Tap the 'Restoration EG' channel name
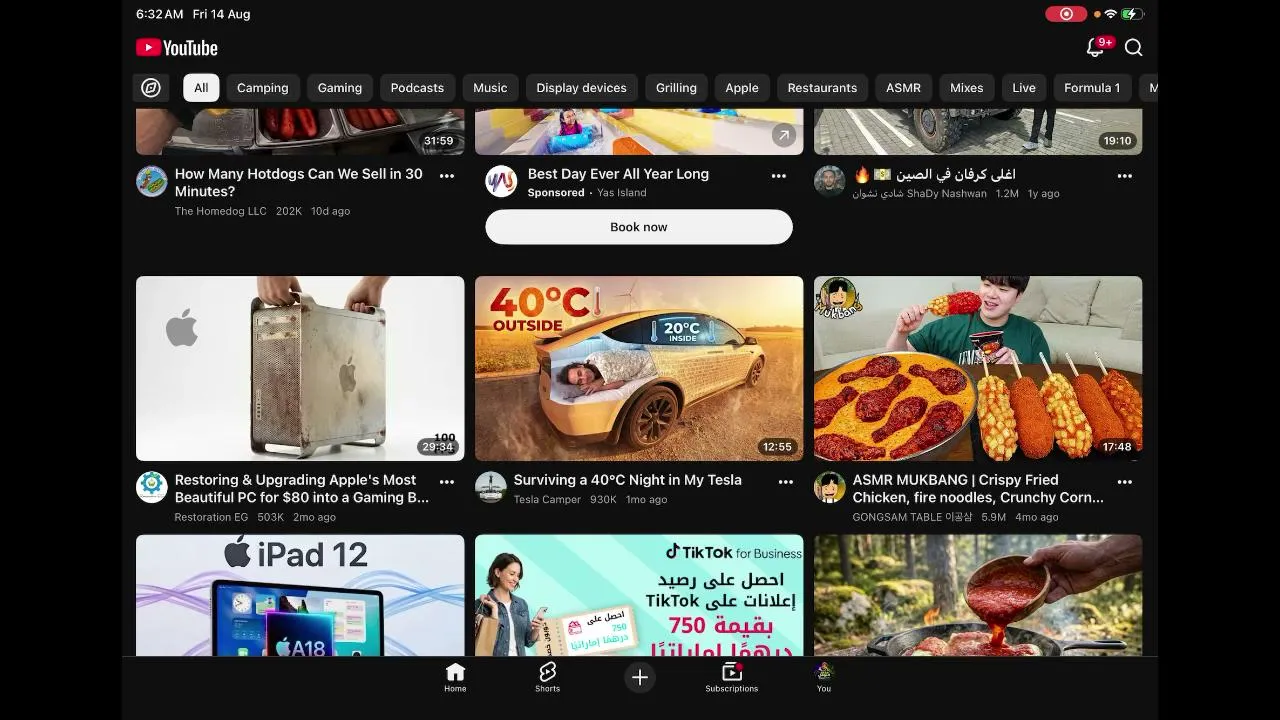The height and width of the screenshot is (720, 1280). pos(211,517)
